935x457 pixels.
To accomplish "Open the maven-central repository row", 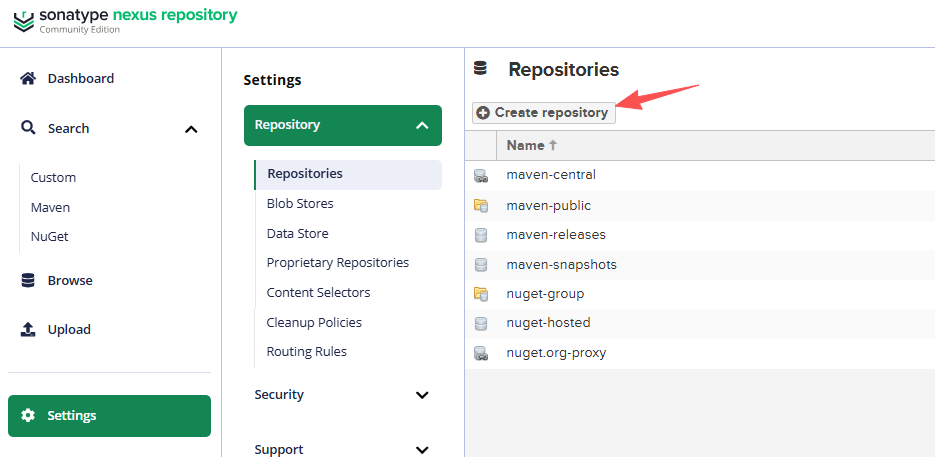I will pos(700,175).
